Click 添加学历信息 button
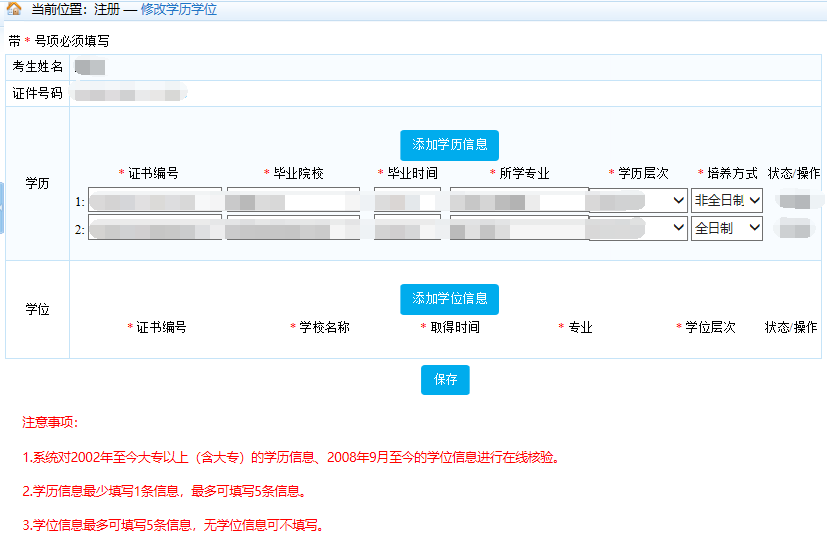Viewport: 827px width, 533px height. [449, 145]
